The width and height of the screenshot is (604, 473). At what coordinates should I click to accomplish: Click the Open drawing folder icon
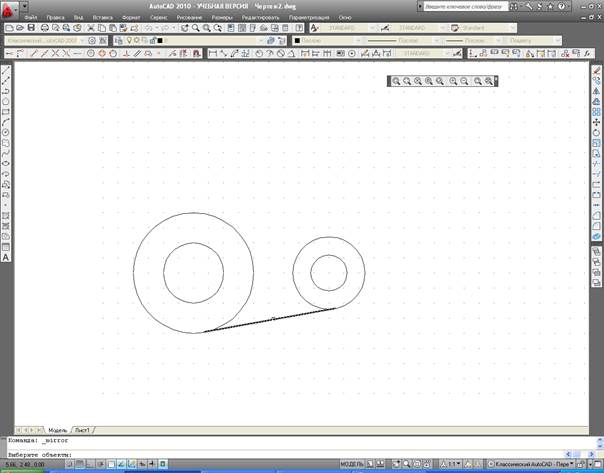click(20, 28)
